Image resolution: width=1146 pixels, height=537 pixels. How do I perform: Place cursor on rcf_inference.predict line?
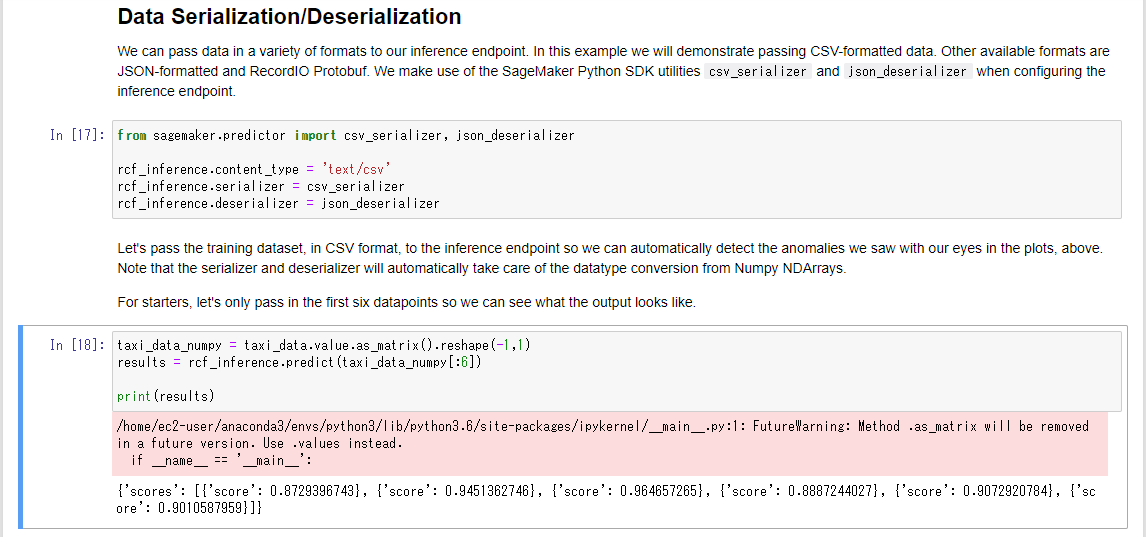click(300, 362)
